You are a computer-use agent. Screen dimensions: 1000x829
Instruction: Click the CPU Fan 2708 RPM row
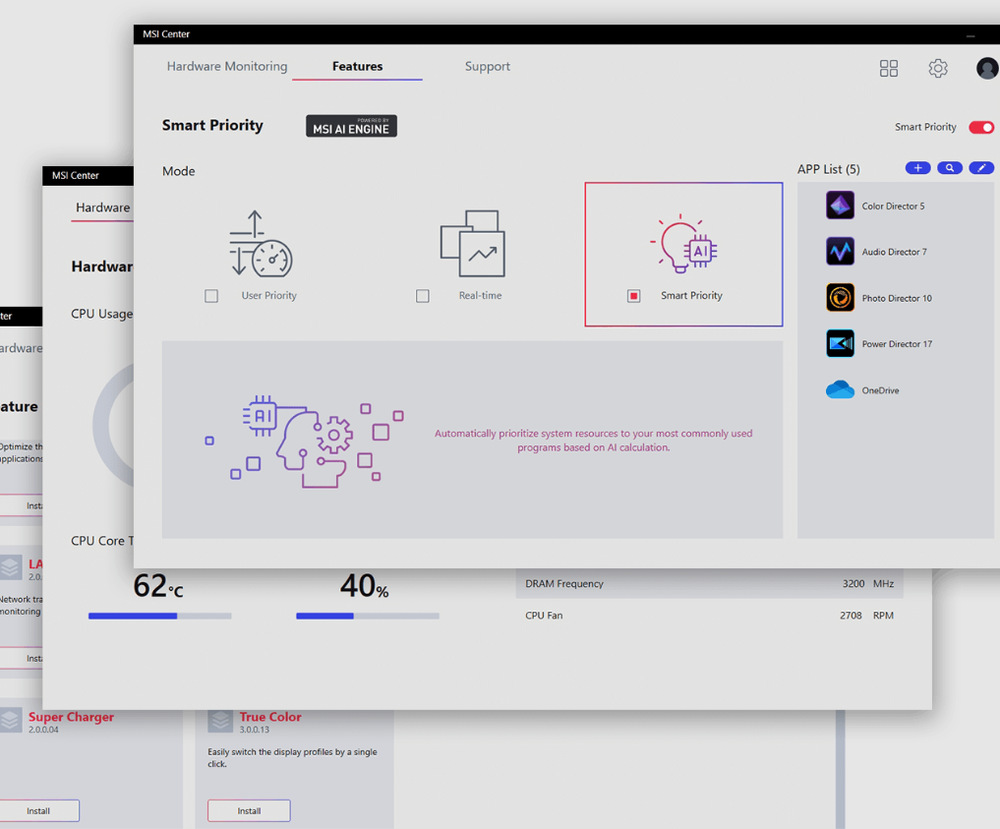(709, 615)
